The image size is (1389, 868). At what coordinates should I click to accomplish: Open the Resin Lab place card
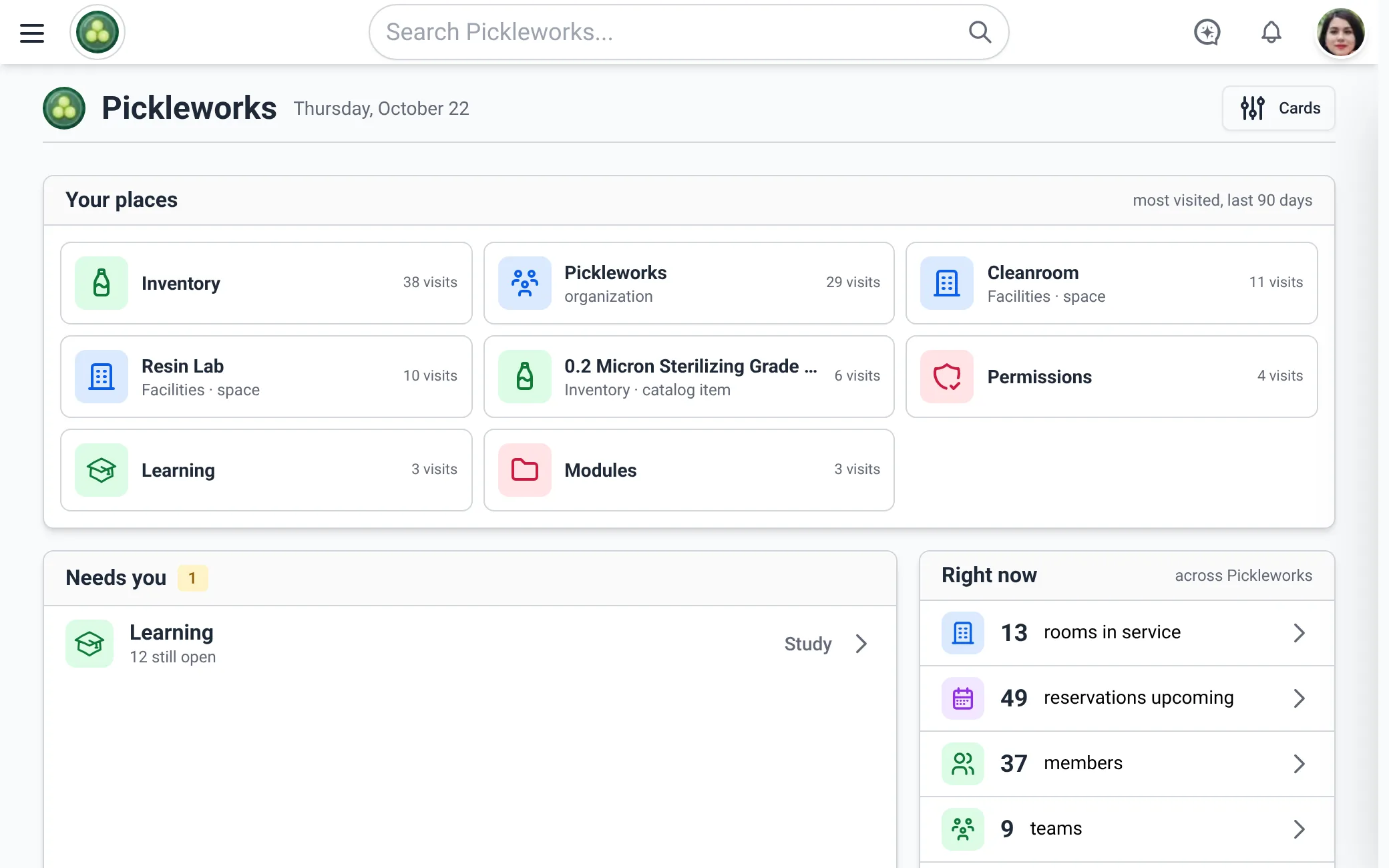click(266, 377)
